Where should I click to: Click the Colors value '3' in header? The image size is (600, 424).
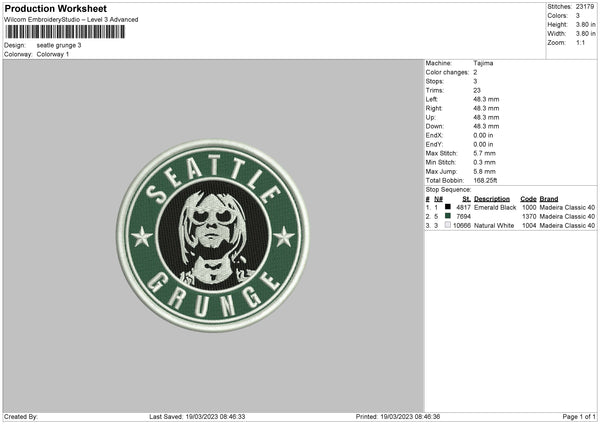coord(577,16)
